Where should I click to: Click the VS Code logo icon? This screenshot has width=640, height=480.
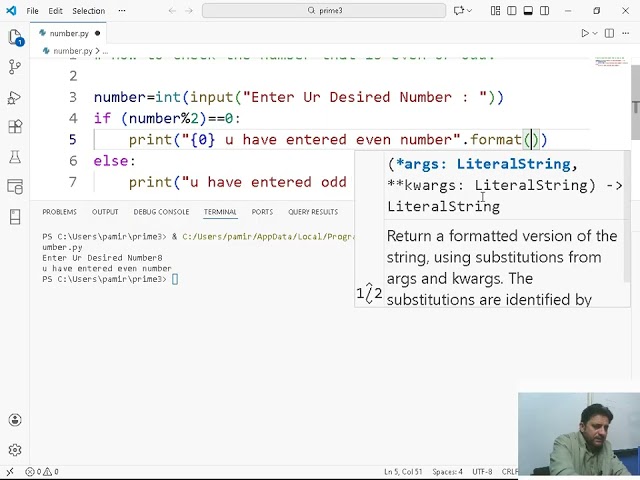point(11,11)
